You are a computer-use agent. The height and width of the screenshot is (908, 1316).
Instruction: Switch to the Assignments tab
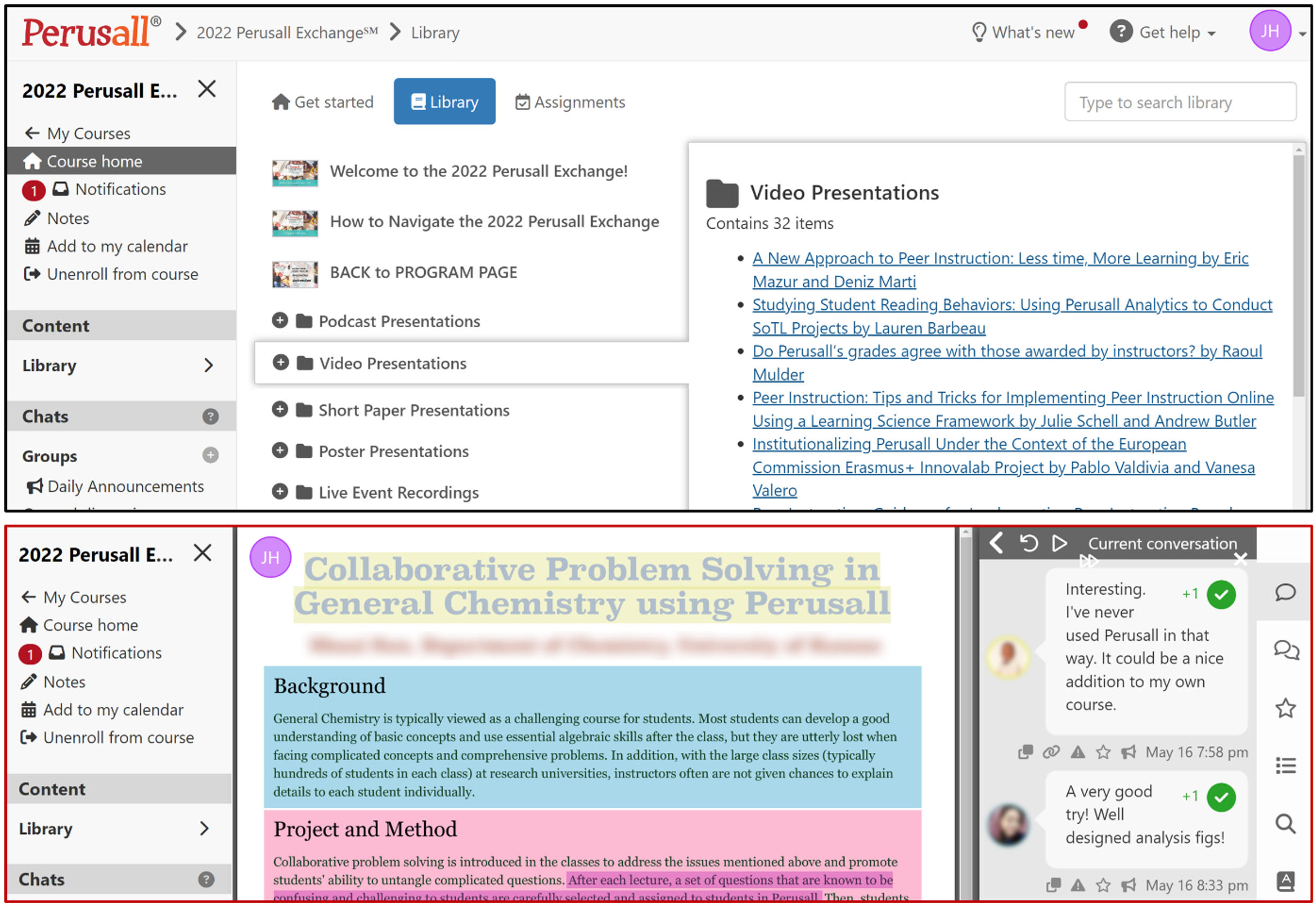coord(570,102)
